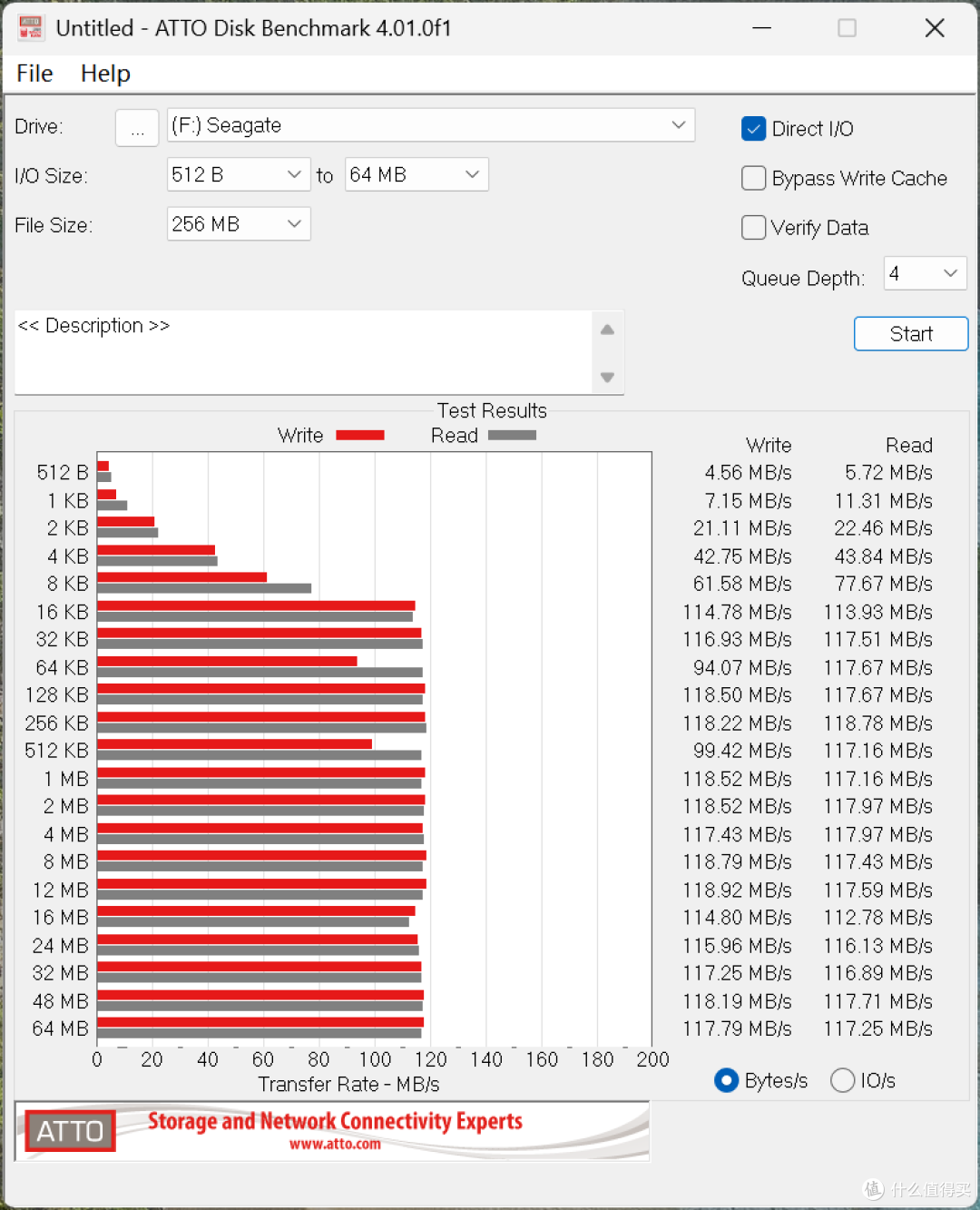
Task: Enable the Verify Data checkbox
Action: 753,227
